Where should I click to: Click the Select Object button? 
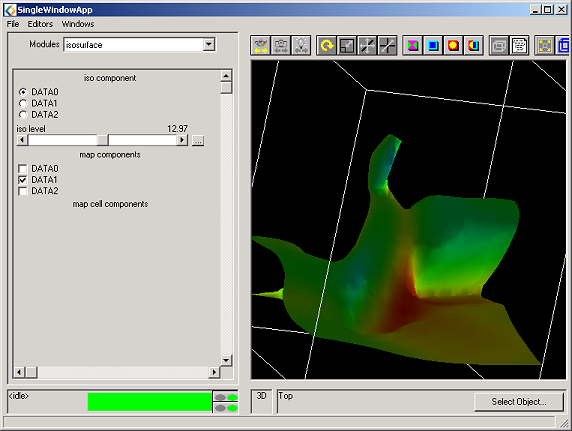click(x=519, y=402)
